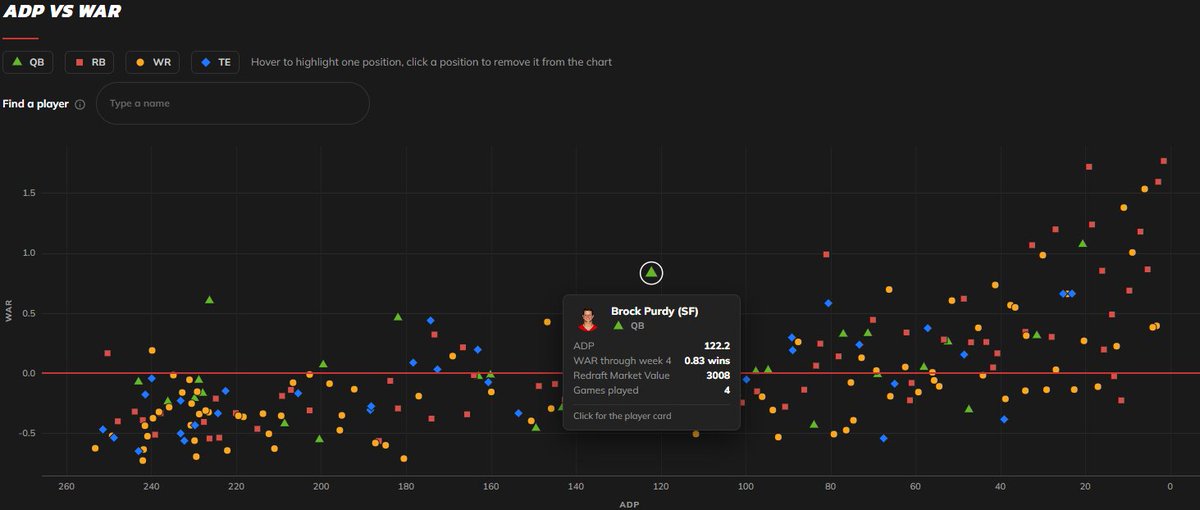Select WR circle near ADP 180, WAR -0.7
The image size is (1200, 510).
pyautogui.click(x=404, y=459)
